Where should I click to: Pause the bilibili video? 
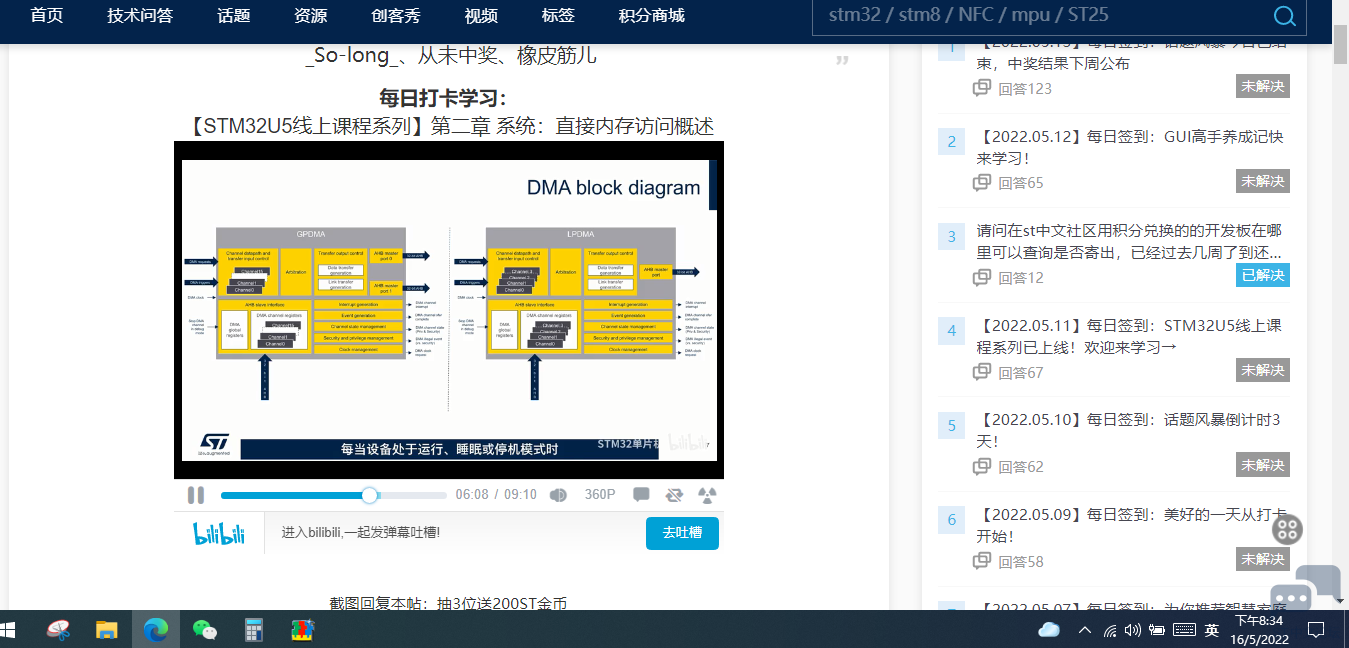point(196,495)
